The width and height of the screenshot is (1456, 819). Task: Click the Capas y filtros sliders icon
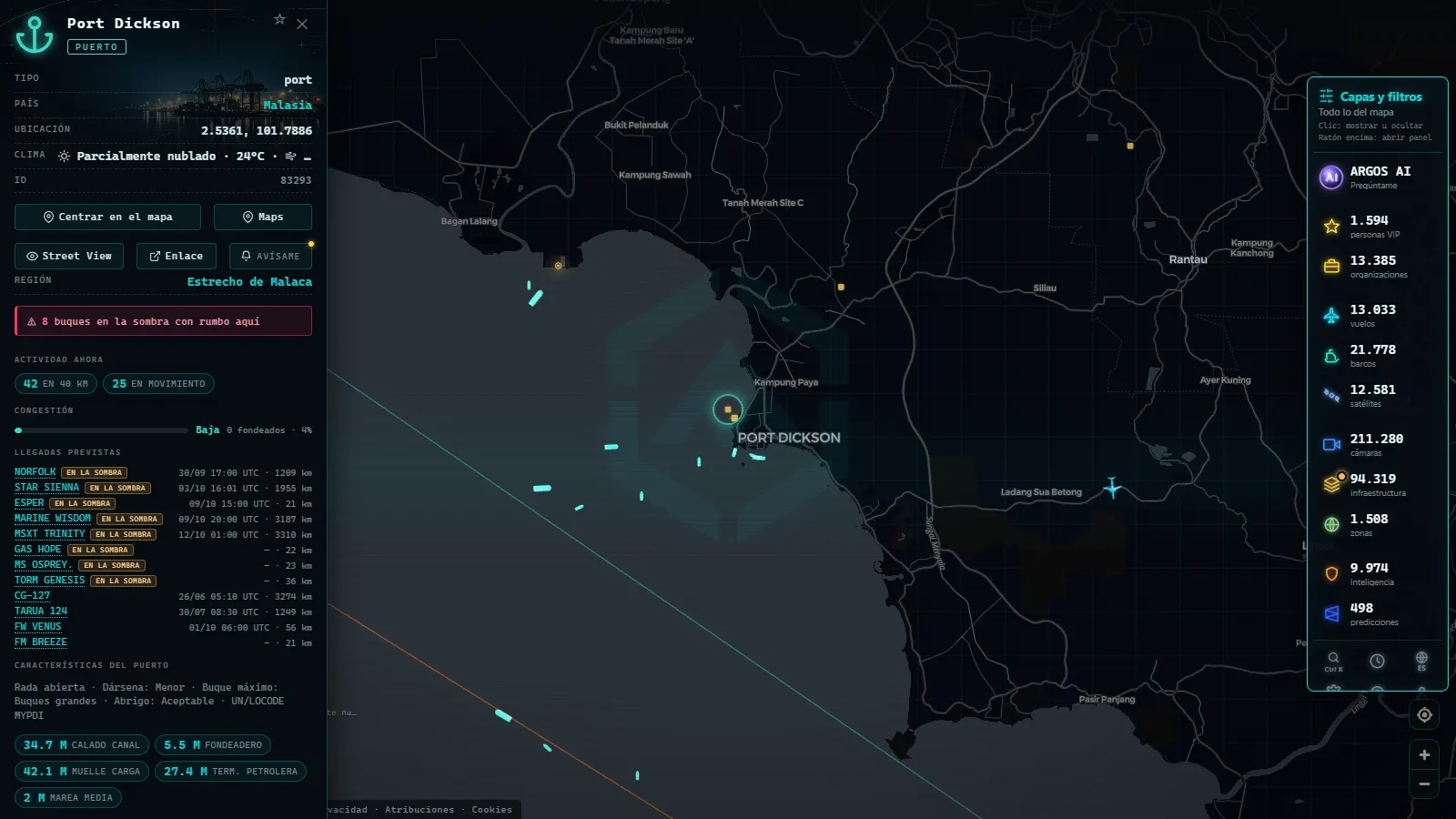[1327, 96]
